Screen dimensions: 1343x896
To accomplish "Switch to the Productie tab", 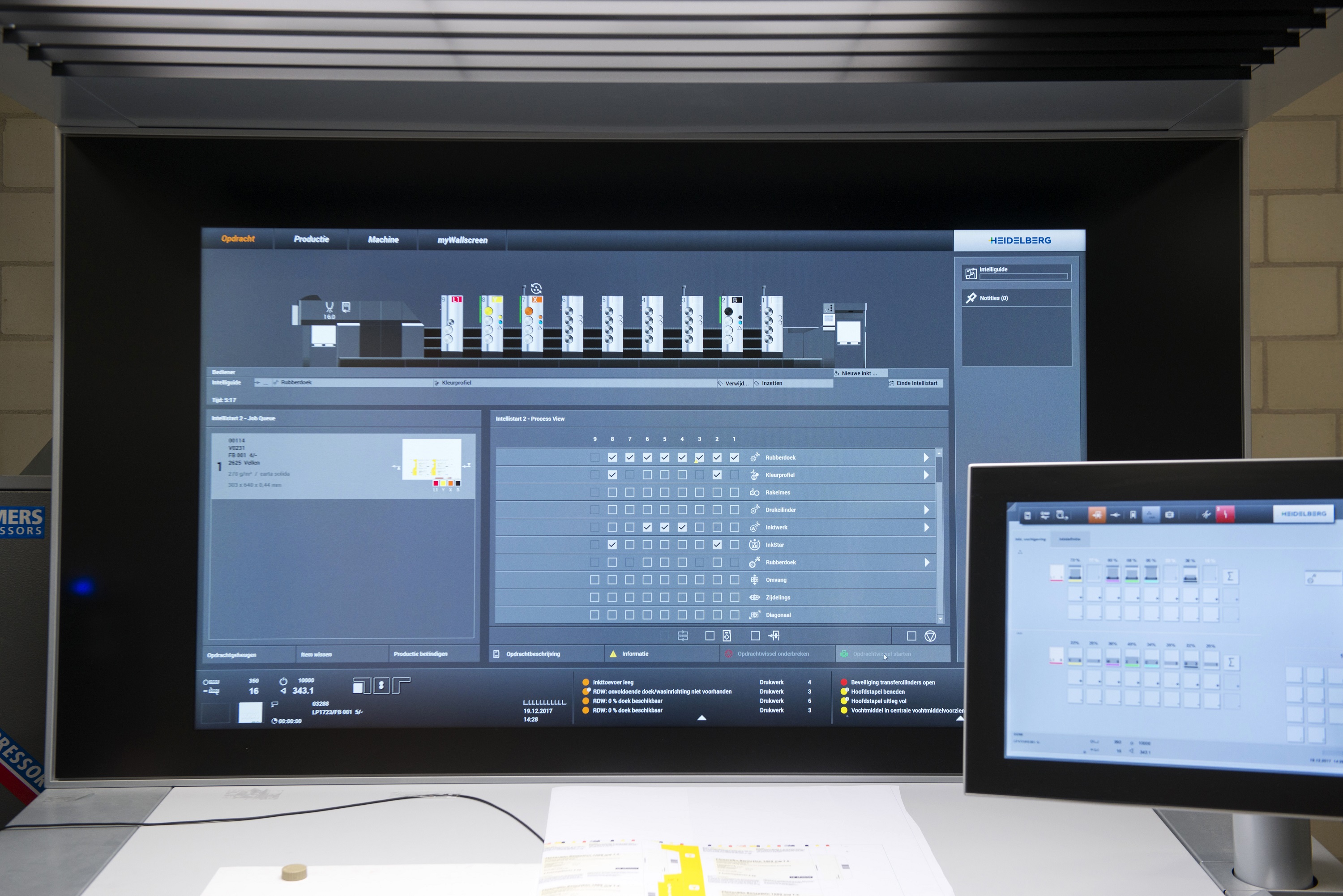I will (312, 239).
